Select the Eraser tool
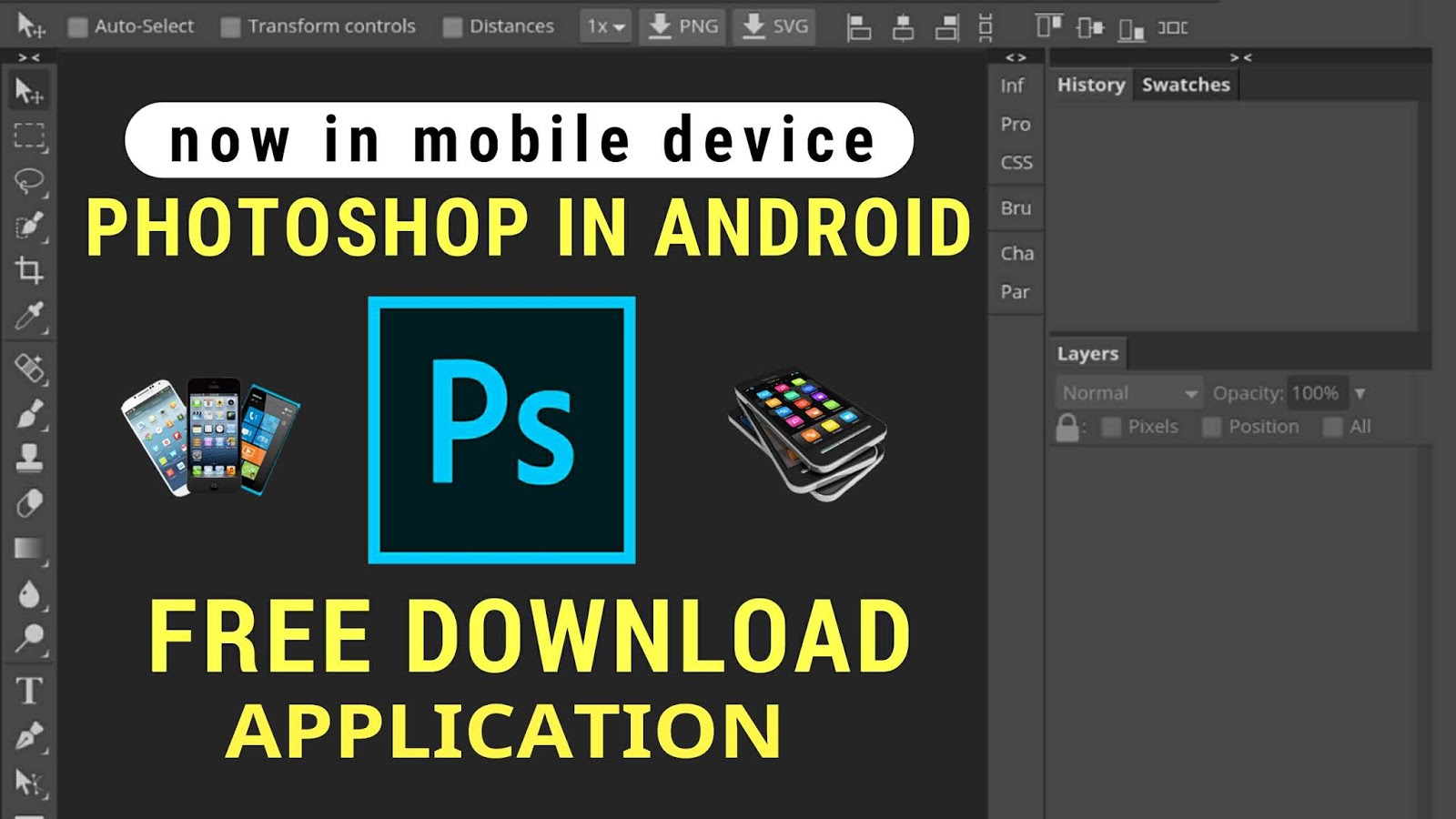 [29, 503]
